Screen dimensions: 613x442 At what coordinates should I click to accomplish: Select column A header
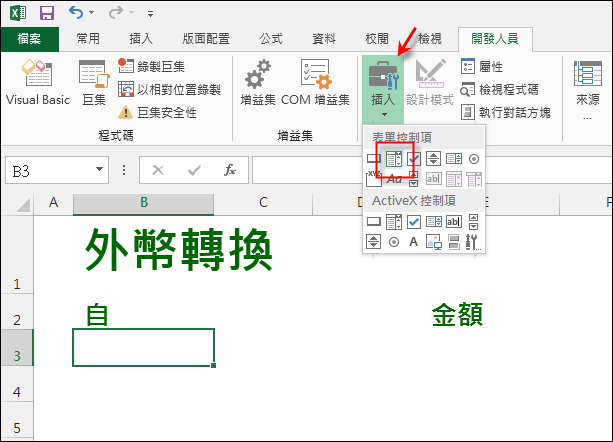[54, 202]
